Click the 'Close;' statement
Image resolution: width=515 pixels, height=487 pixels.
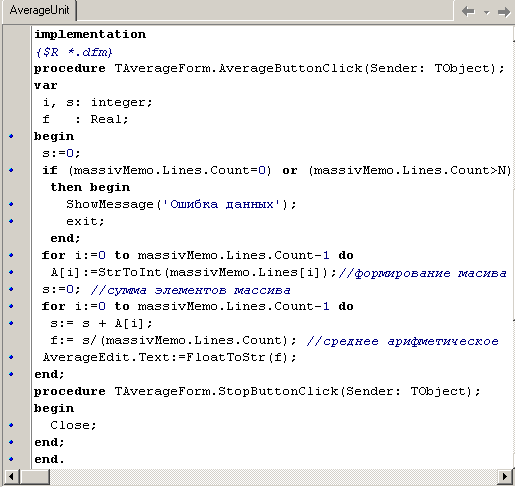pyautogui.click(x=73, y=425)
